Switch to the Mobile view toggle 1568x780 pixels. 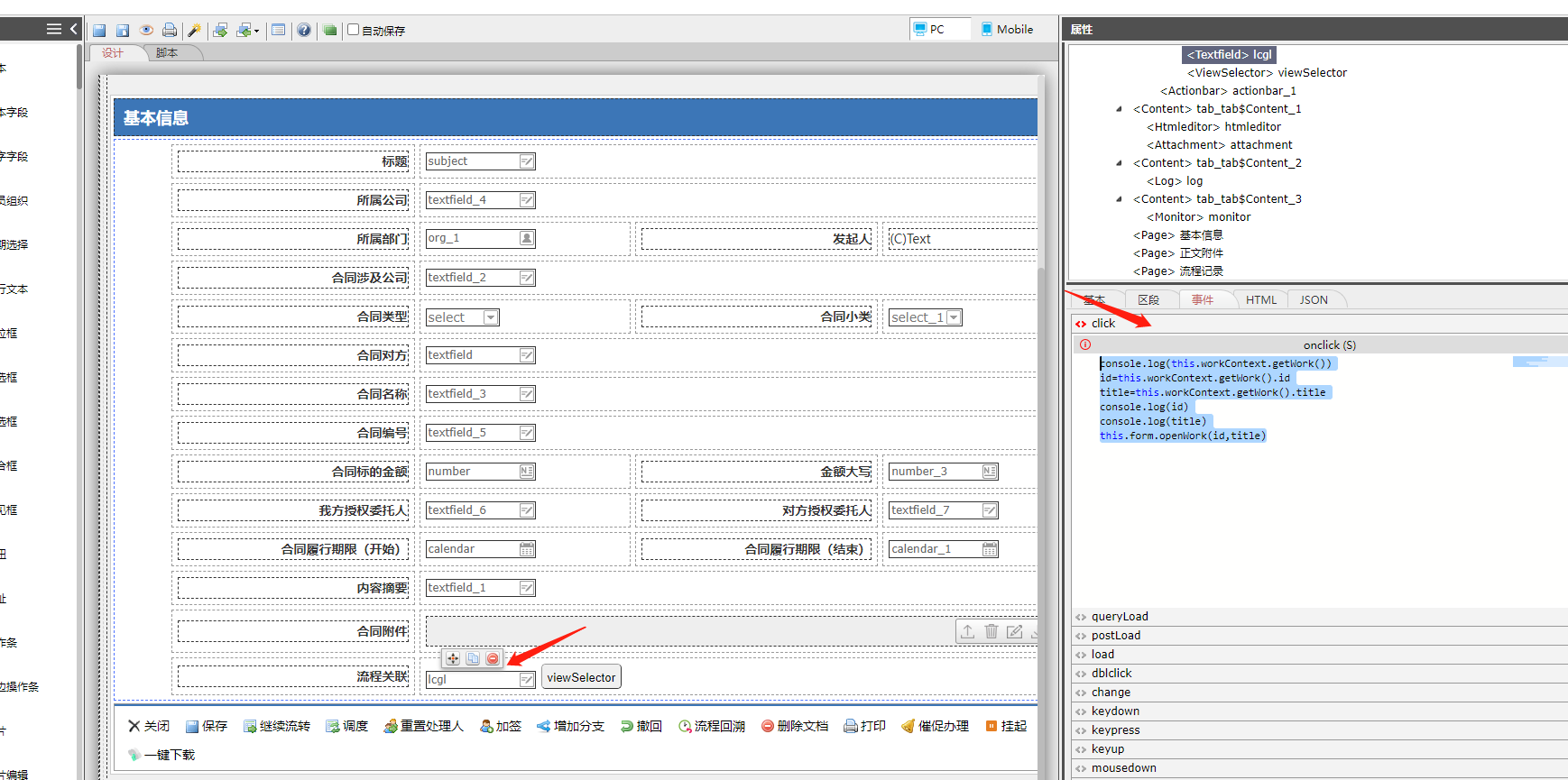coord(1007,30)
